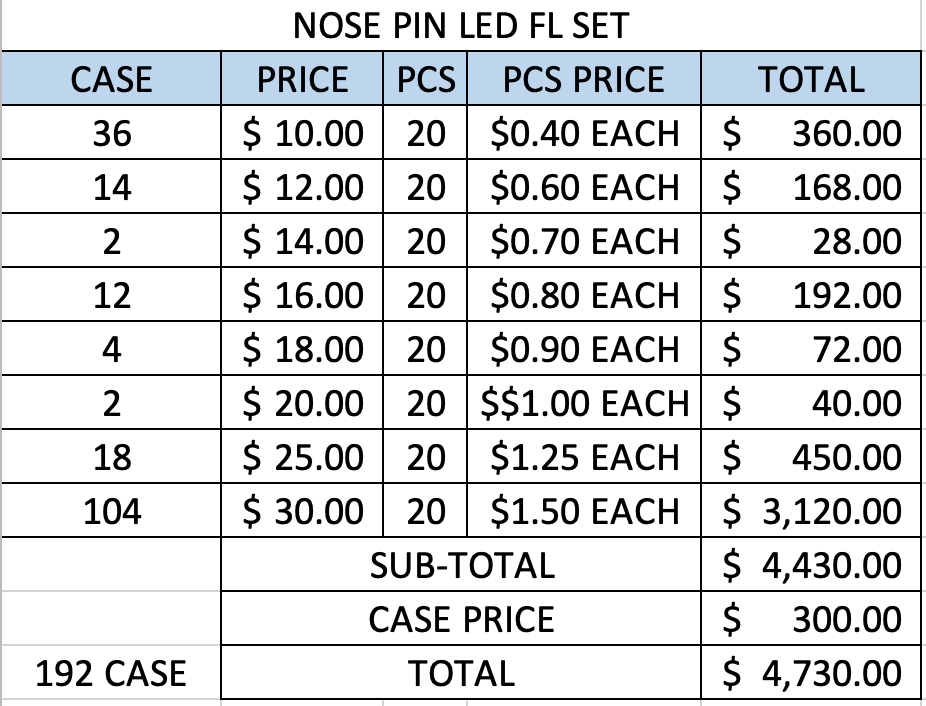Select the PCS column header cell
The height and width of the screenshot is (706, 926).
426,79
